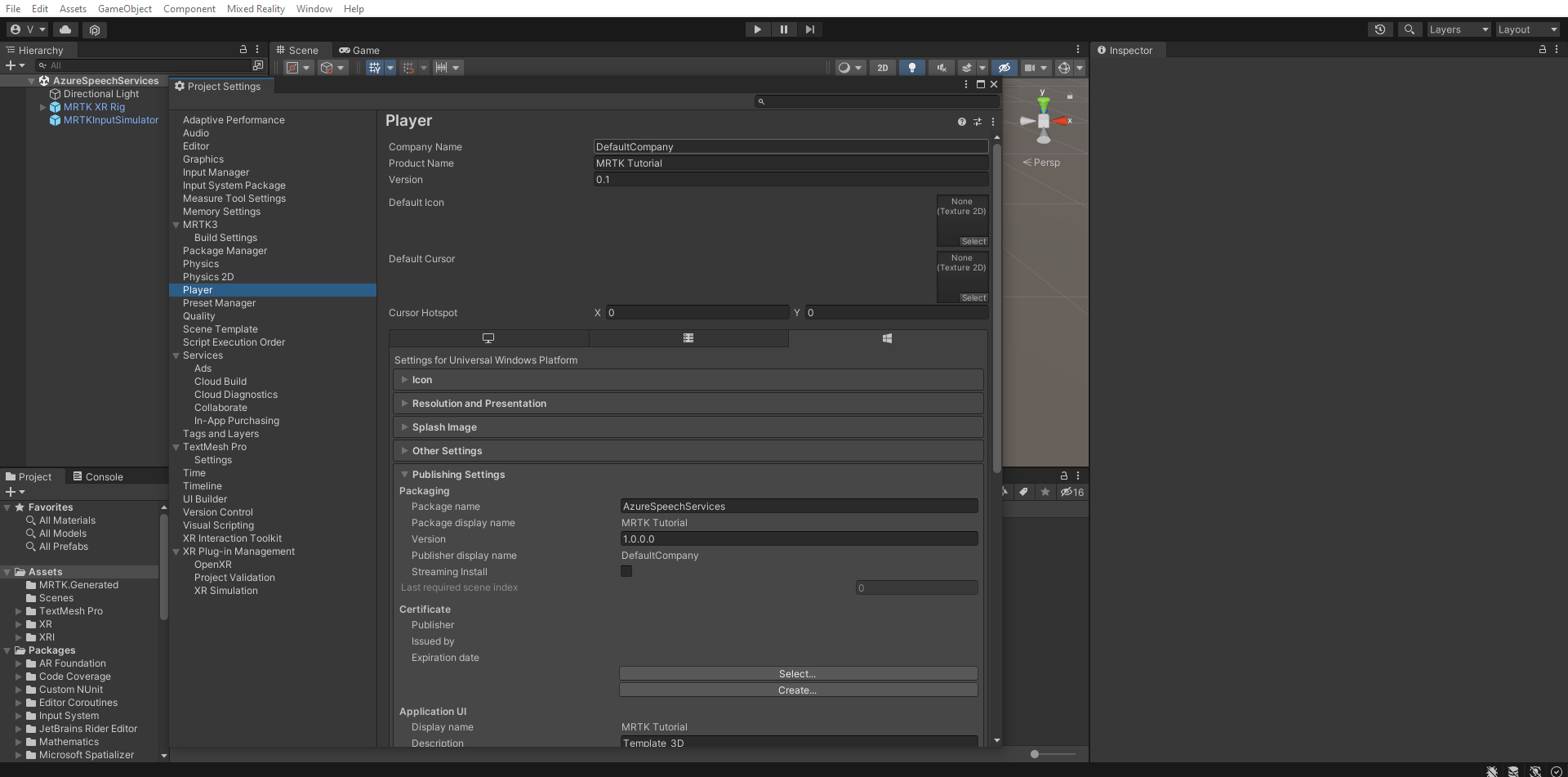Toggle the Streaming Install checkbox
The width and height of the screenshot is (1568, 777).
626,571
